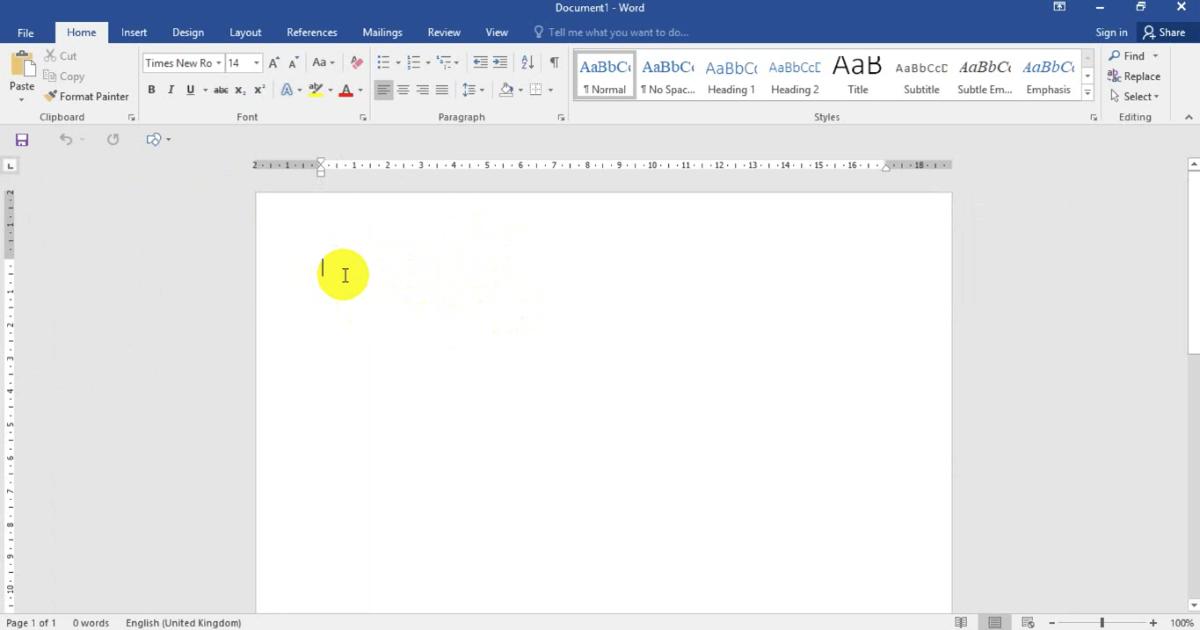This screenshot has width=1200, height=630.
Task: Switch to the Layout tab
Action: click(245, 33)
